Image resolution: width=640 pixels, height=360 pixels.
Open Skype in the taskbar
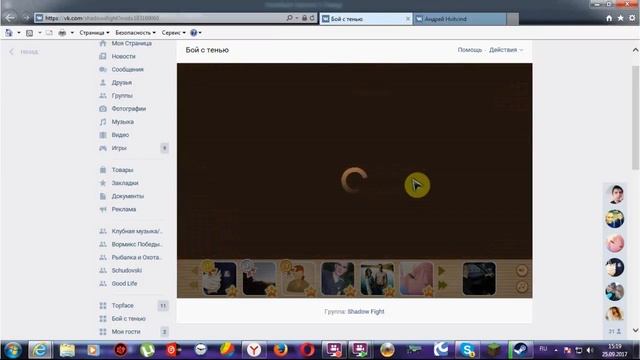tap(467, 350)
